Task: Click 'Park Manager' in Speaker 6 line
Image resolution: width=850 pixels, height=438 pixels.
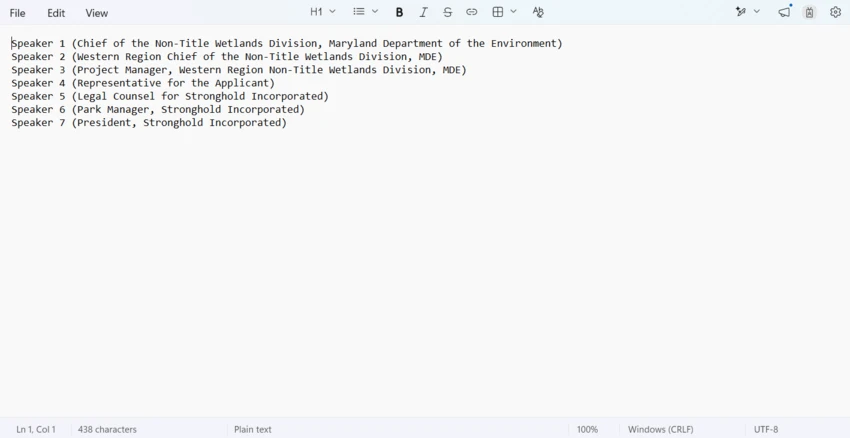Action: (x=113, y=110)
